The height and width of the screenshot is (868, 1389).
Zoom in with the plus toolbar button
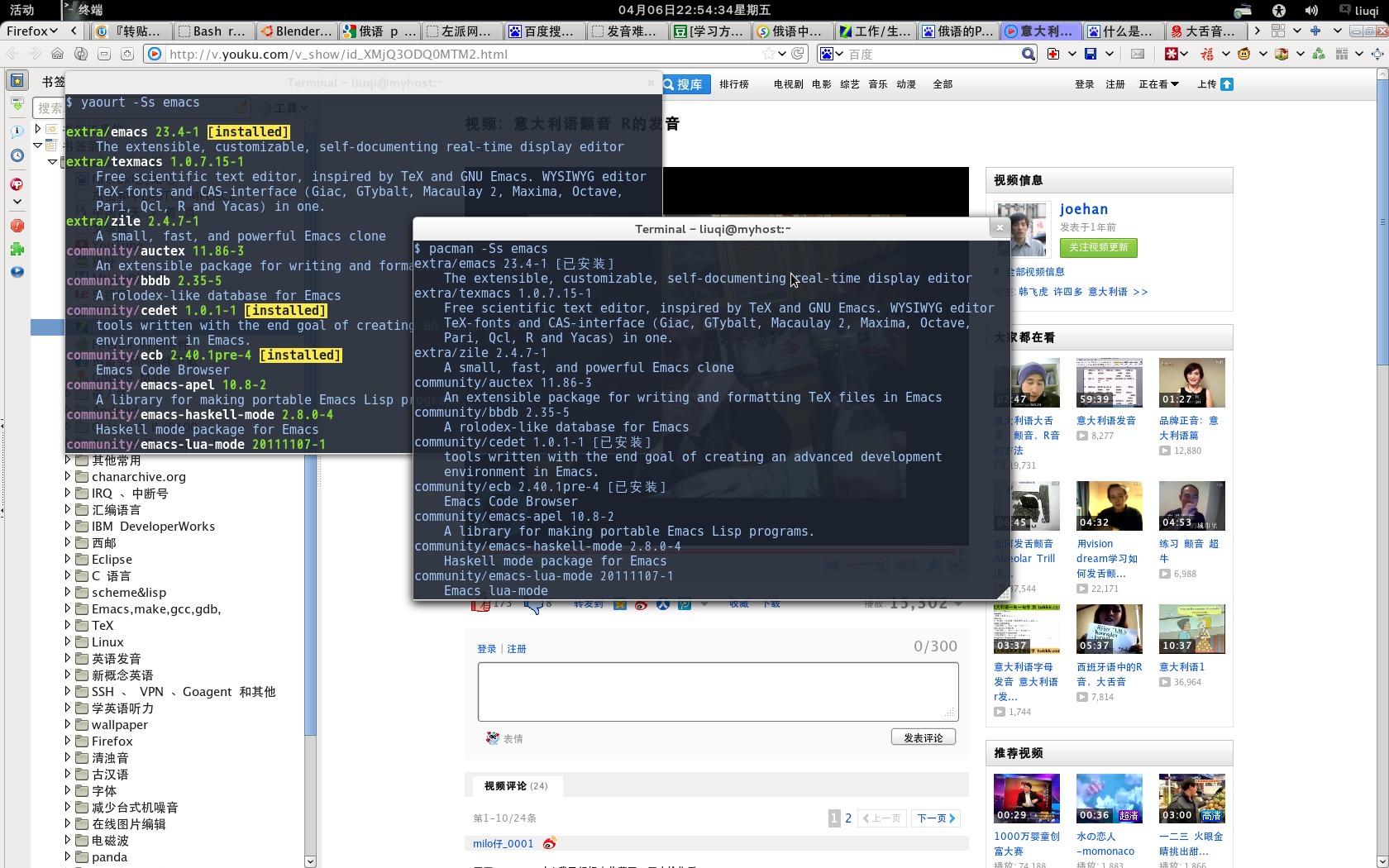tap(126, 54)
